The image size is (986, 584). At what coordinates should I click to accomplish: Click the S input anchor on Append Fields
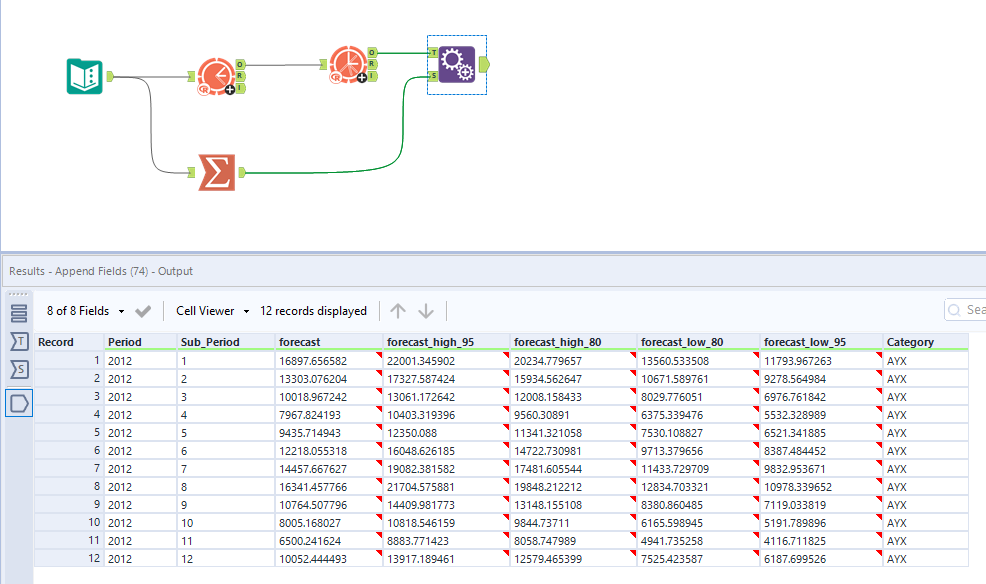(432, 78)
